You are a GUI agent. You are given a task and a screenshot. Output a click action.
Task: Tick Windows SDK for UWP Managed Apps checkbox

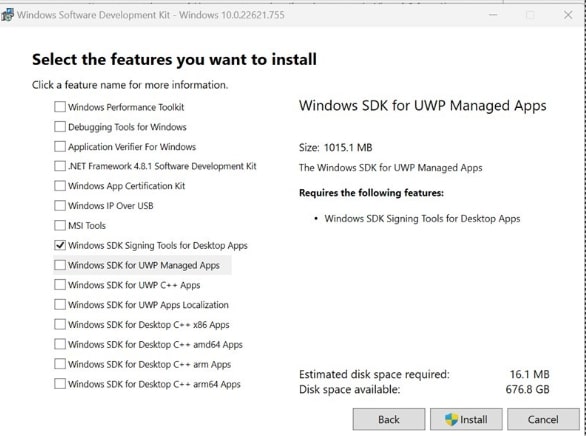pyautogui.click(x=60, y=265)
